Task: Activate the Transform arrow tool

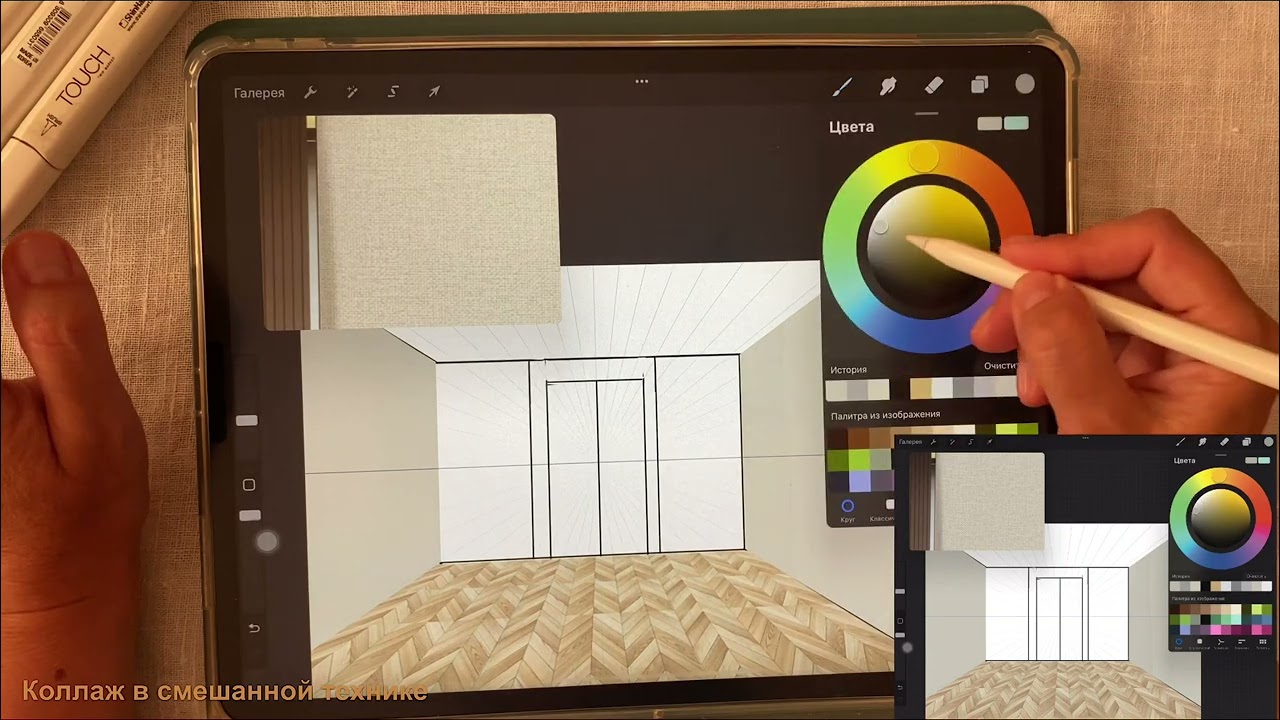Action: pos(434,92)
